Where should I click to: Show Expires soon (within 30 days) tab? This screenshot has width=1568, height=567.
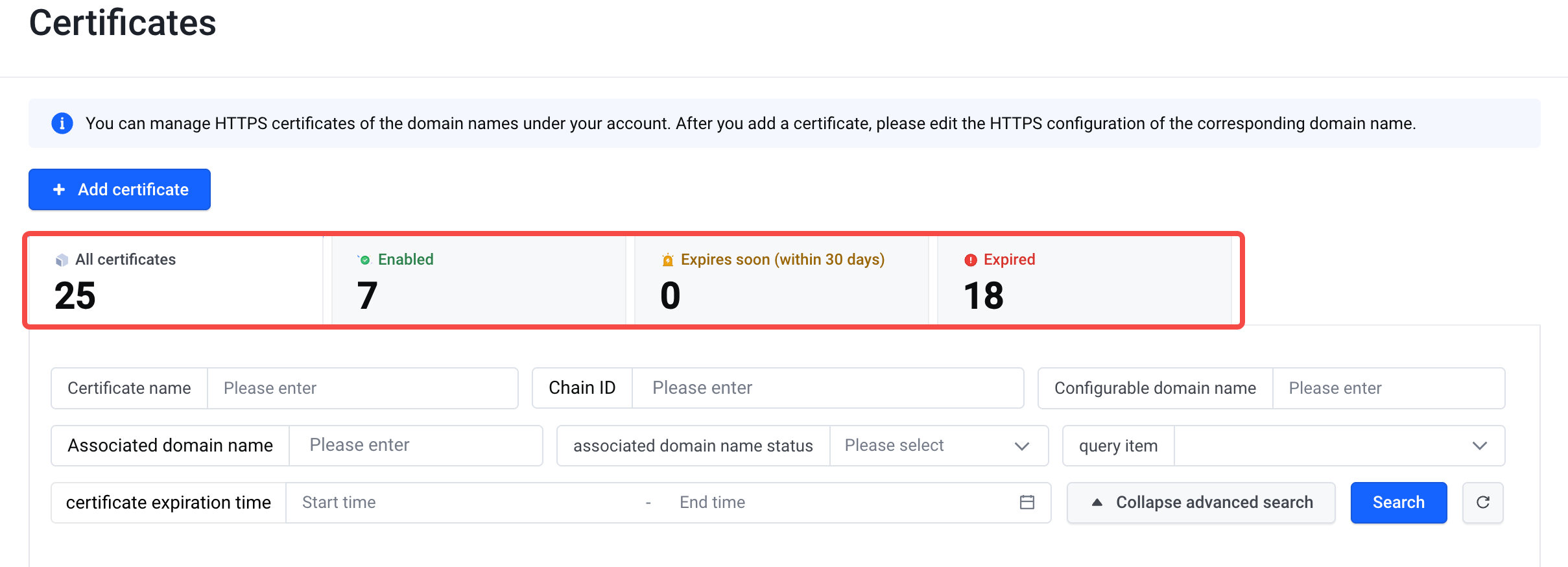pos(781,280)
